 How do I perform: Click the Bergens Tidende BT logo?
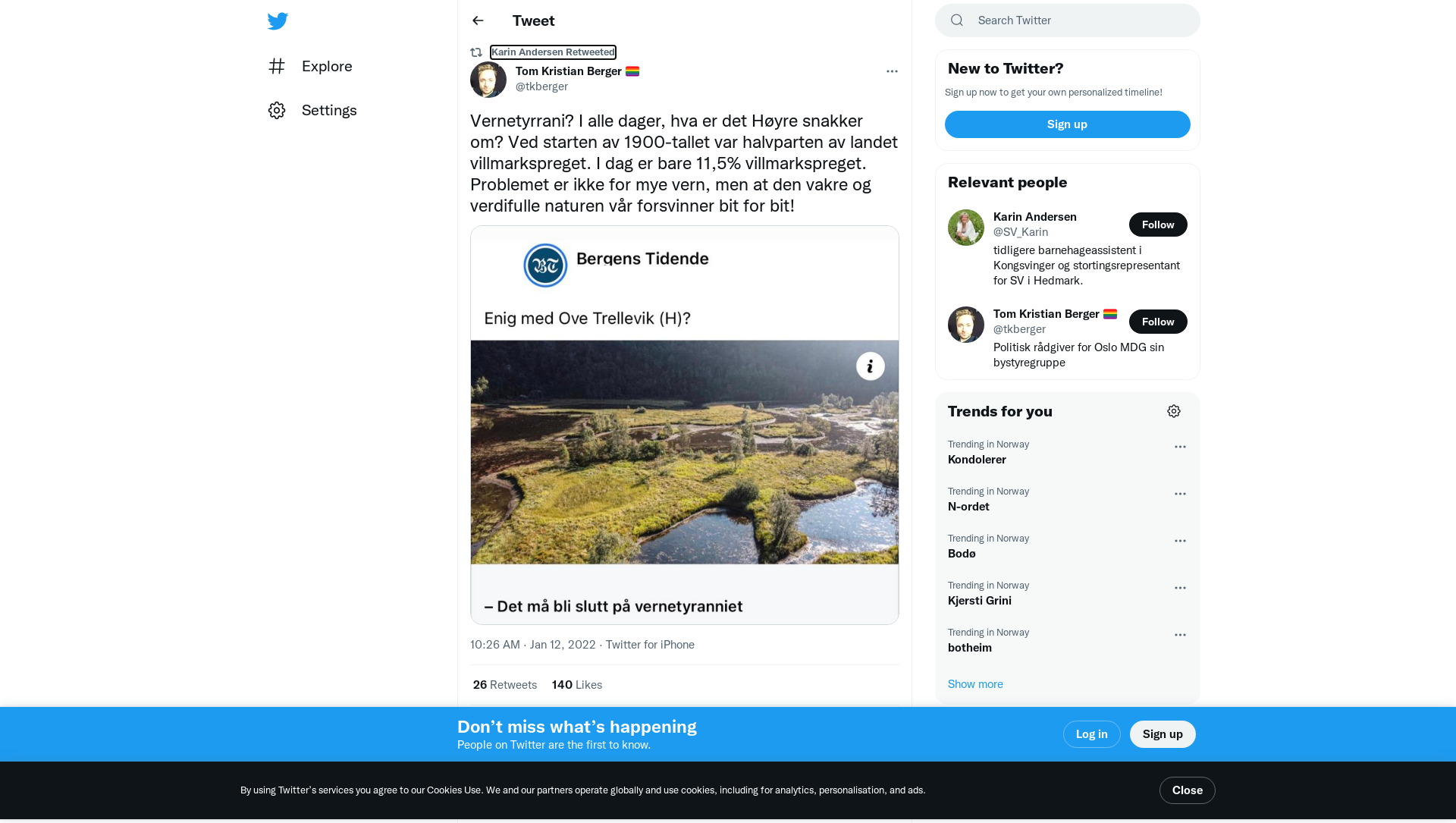click(x=545, y=265)
